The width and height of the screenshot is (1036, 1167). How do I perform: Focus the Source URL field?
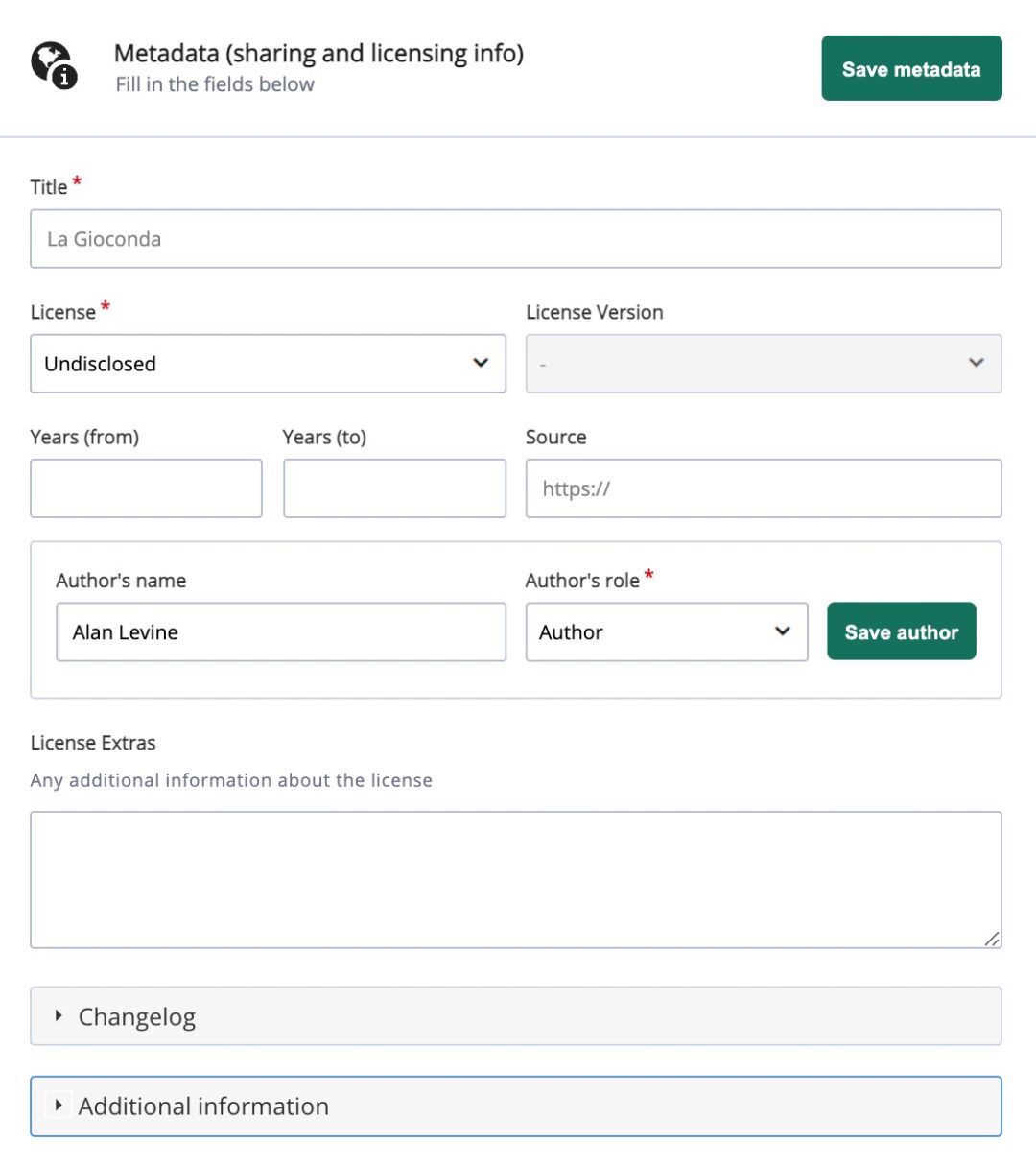click(x=763, y=488)
